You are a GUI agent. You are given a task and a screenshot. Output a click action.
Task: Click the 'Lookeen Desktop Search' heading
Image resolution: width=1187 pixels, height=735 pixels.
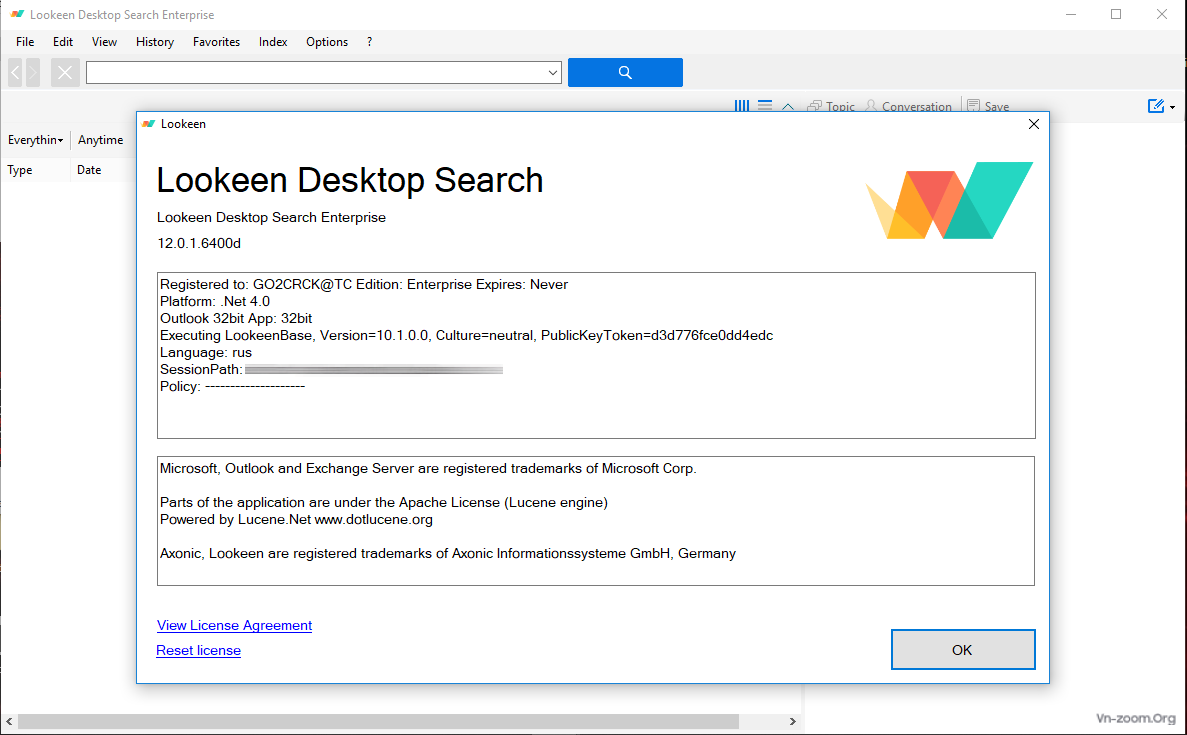tap(350, 180)
